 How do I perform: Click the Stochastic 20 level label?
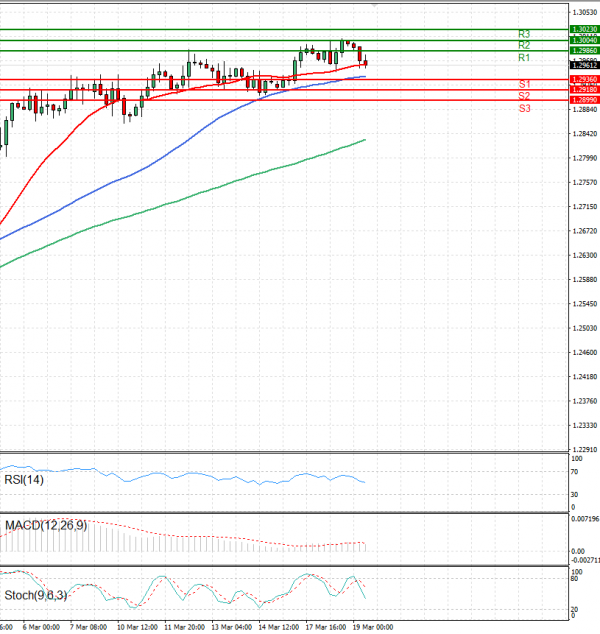[574, 609]
